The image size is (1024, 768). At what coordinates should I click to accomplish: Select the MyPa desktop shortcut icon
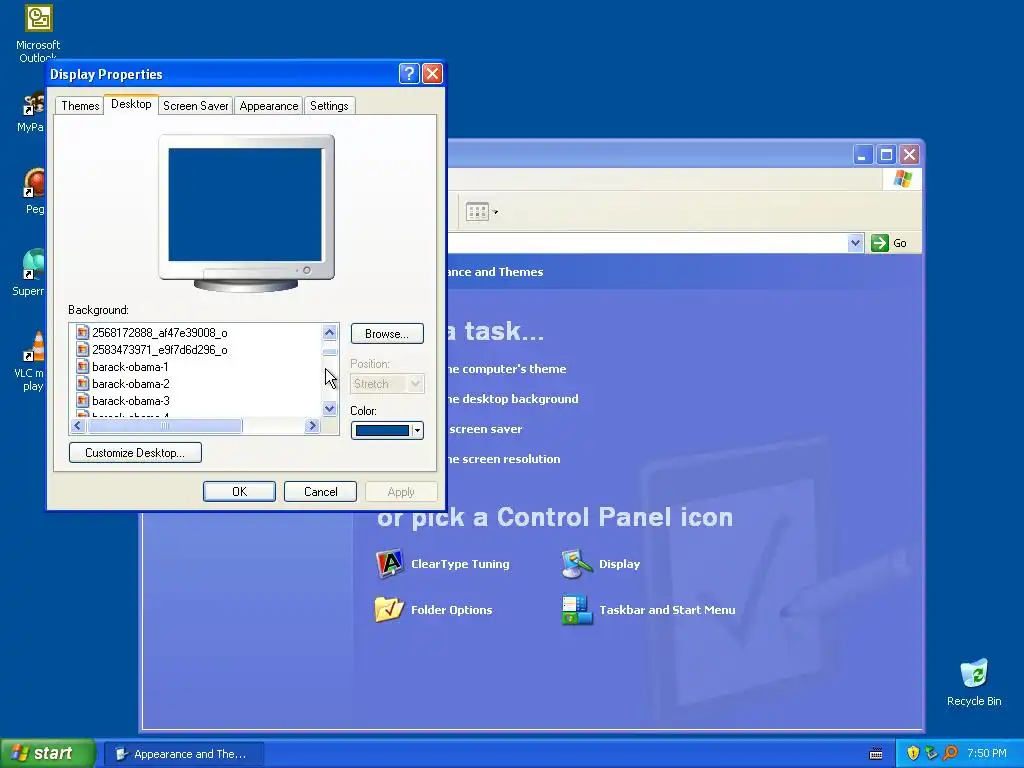click(x=34, y=103)
